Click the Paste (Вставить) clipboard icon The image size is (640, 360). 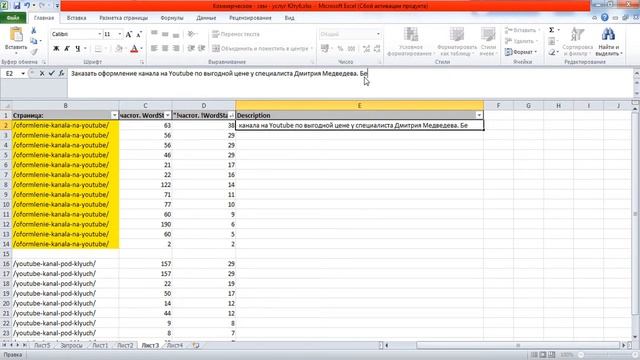tap(16, 35)
